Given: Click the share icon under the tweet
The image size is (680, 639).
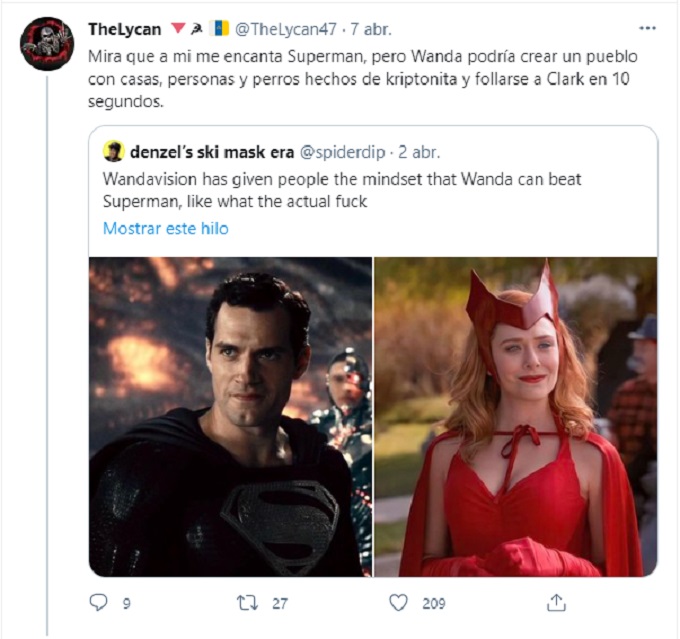Looking at the screenshot, I should (x=557, y=602).
